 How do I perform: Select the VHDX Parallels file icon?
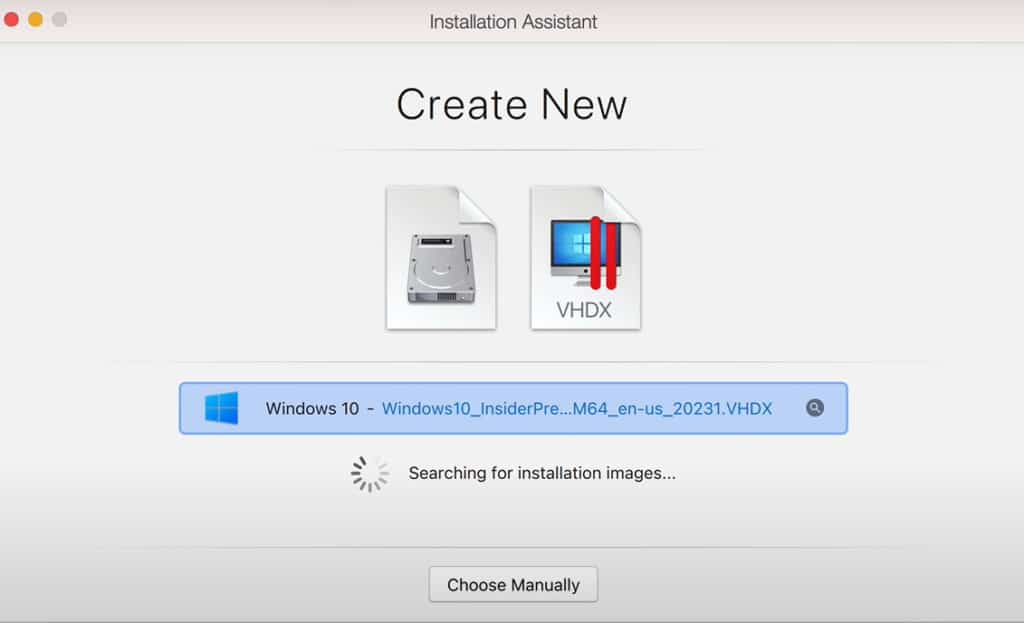[586, 258]
